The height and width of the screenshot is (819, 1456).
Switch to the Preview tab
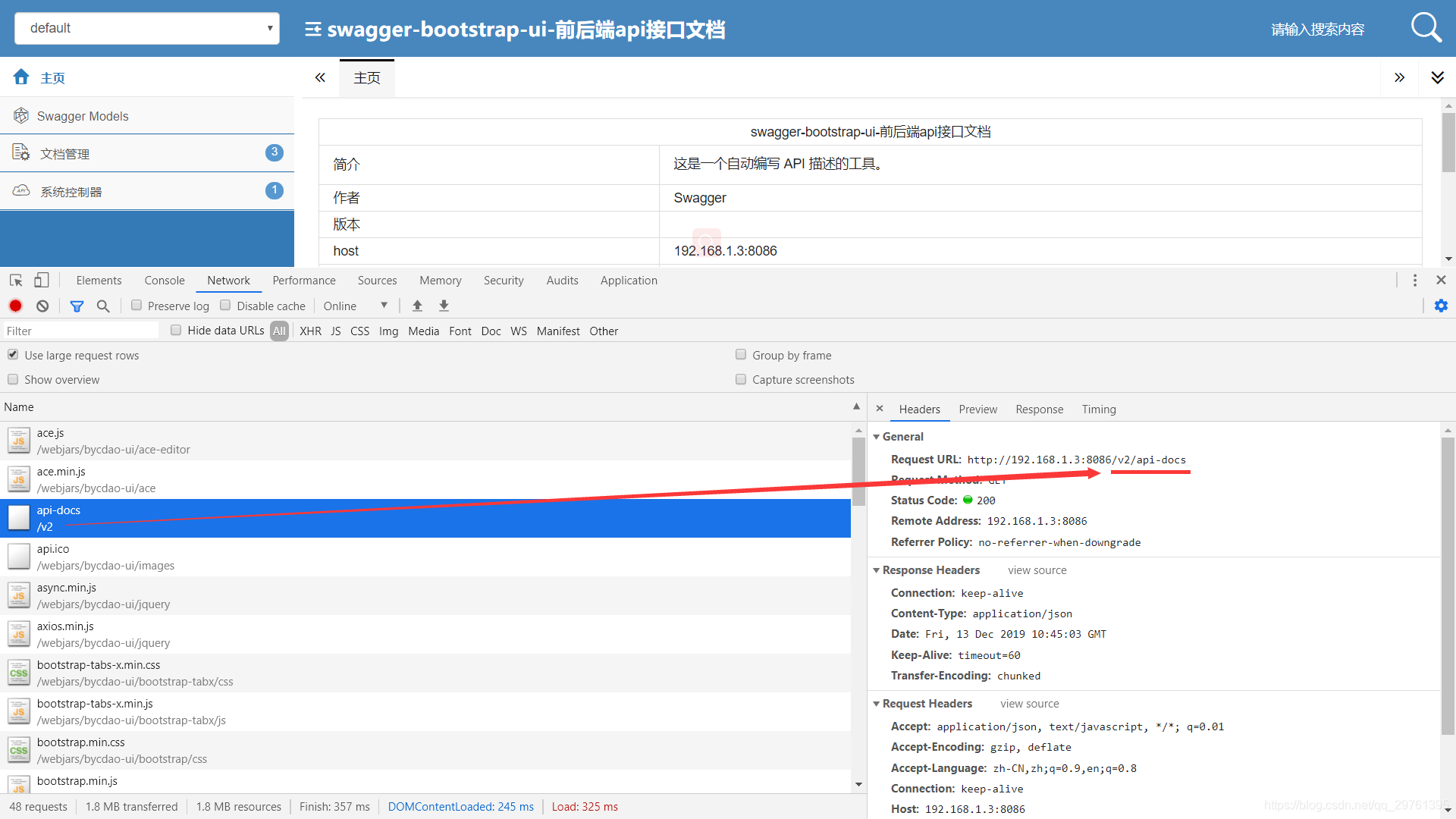tap(977, 409)
